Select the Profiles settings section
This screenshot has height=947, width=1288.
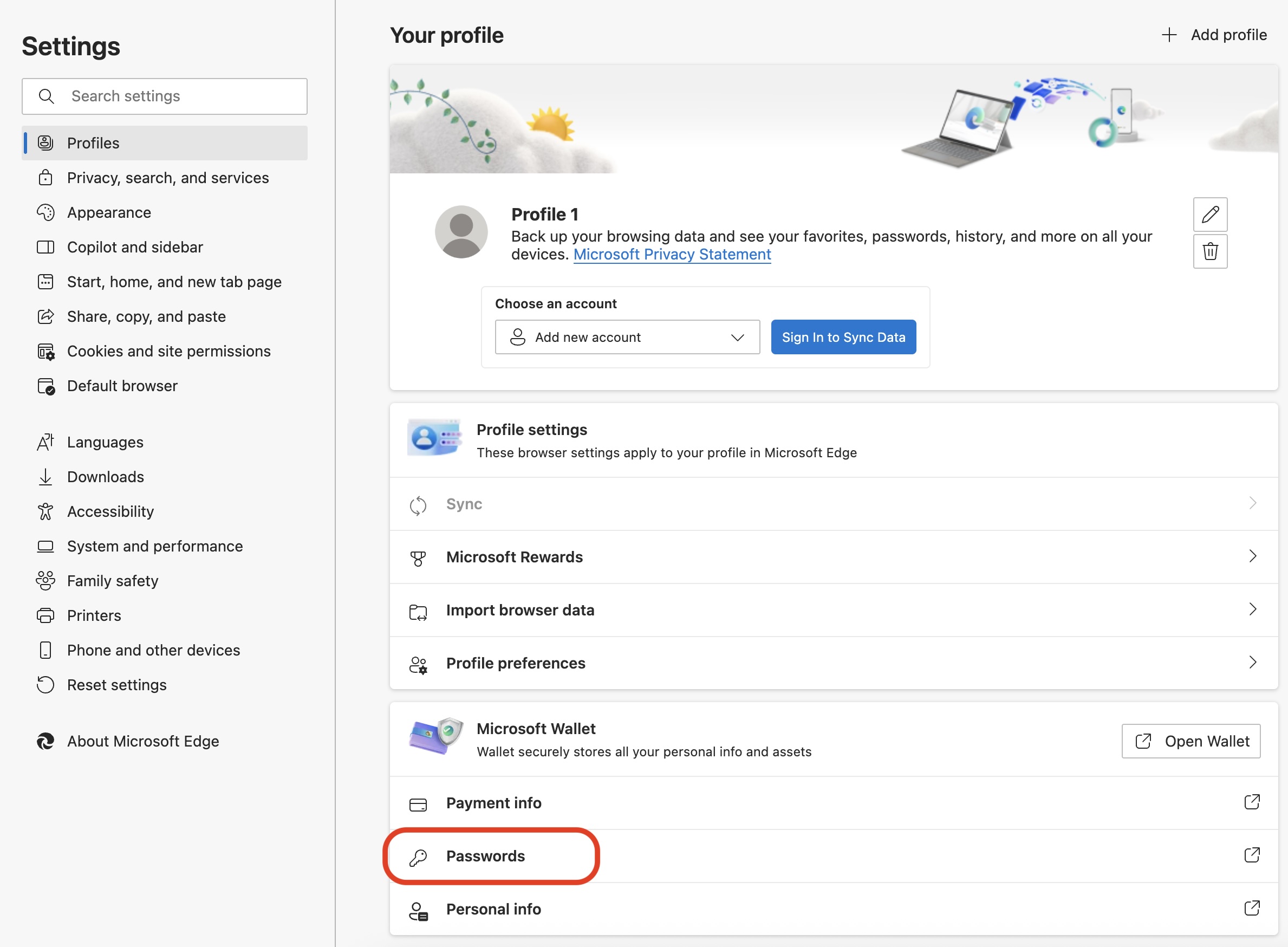(165, 142)
